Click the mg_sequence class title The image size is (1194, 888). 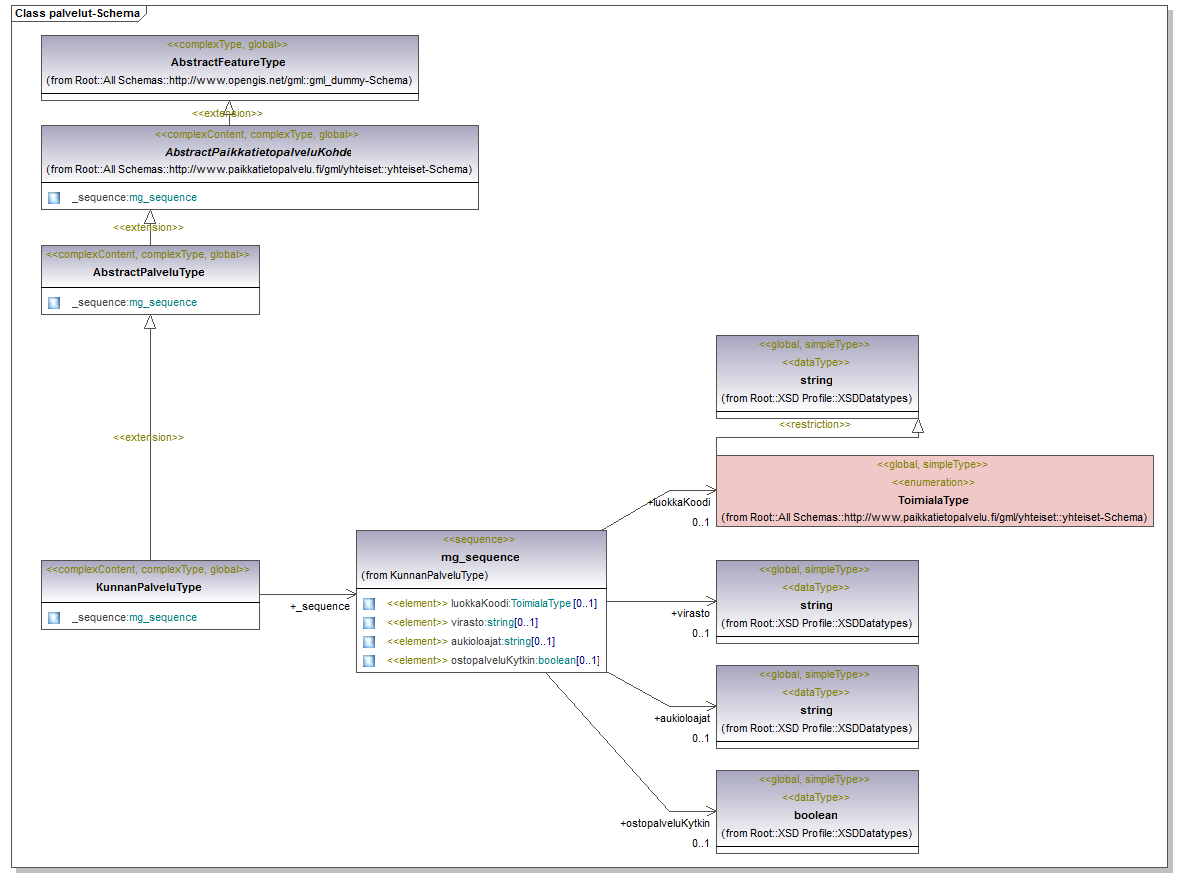coord(481,557)
